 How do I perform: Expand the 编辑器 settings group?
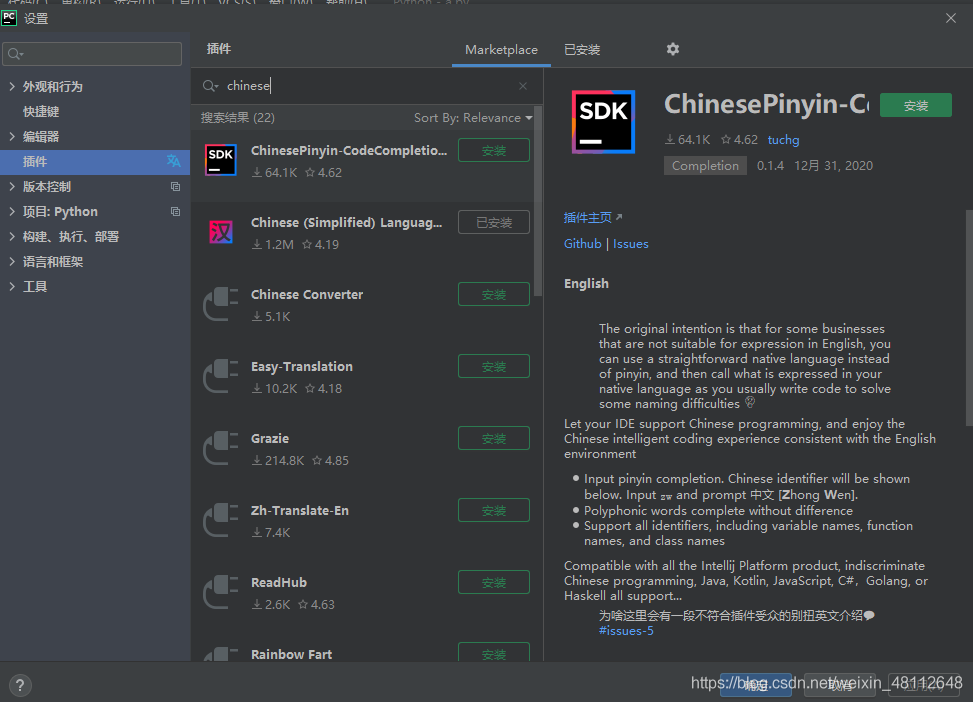click(x=12, y=137)
